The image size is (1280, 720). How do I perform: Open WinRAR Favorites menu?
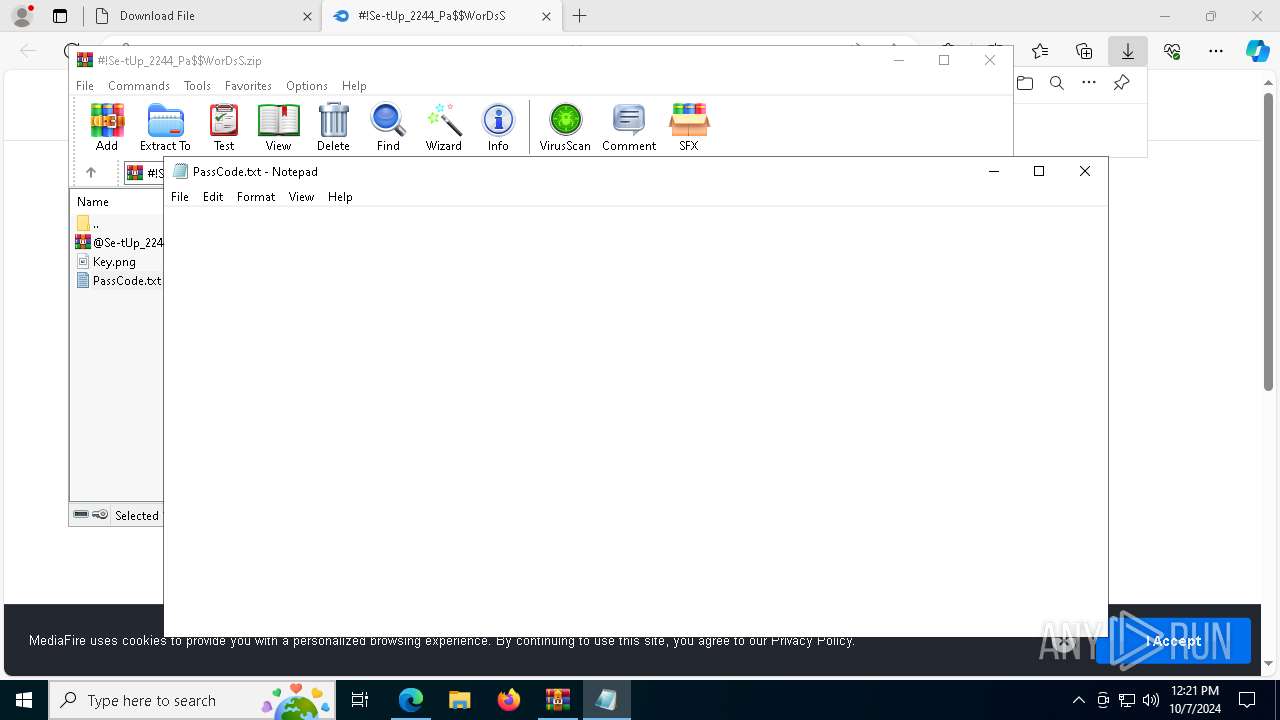click(x=248, y=86)
